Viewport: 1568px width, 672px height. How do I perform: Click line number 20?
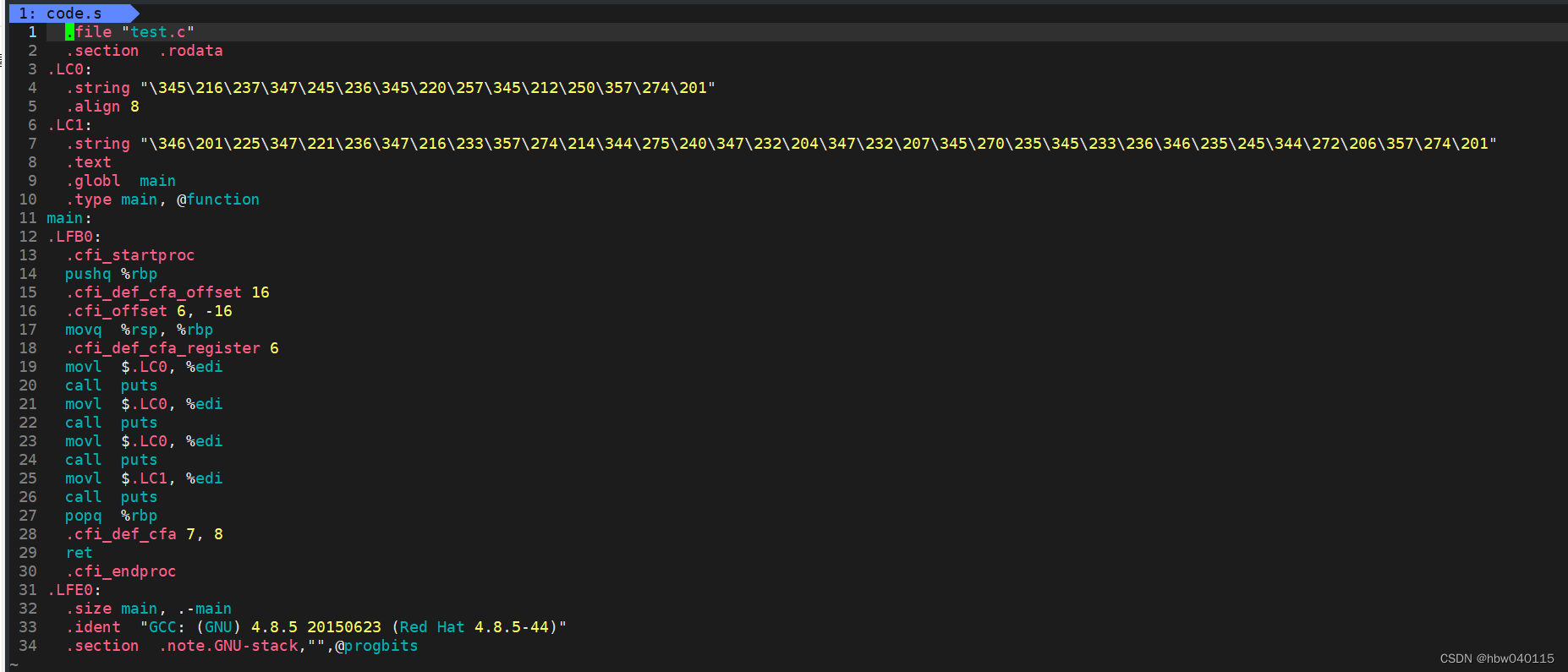[28, 385]
